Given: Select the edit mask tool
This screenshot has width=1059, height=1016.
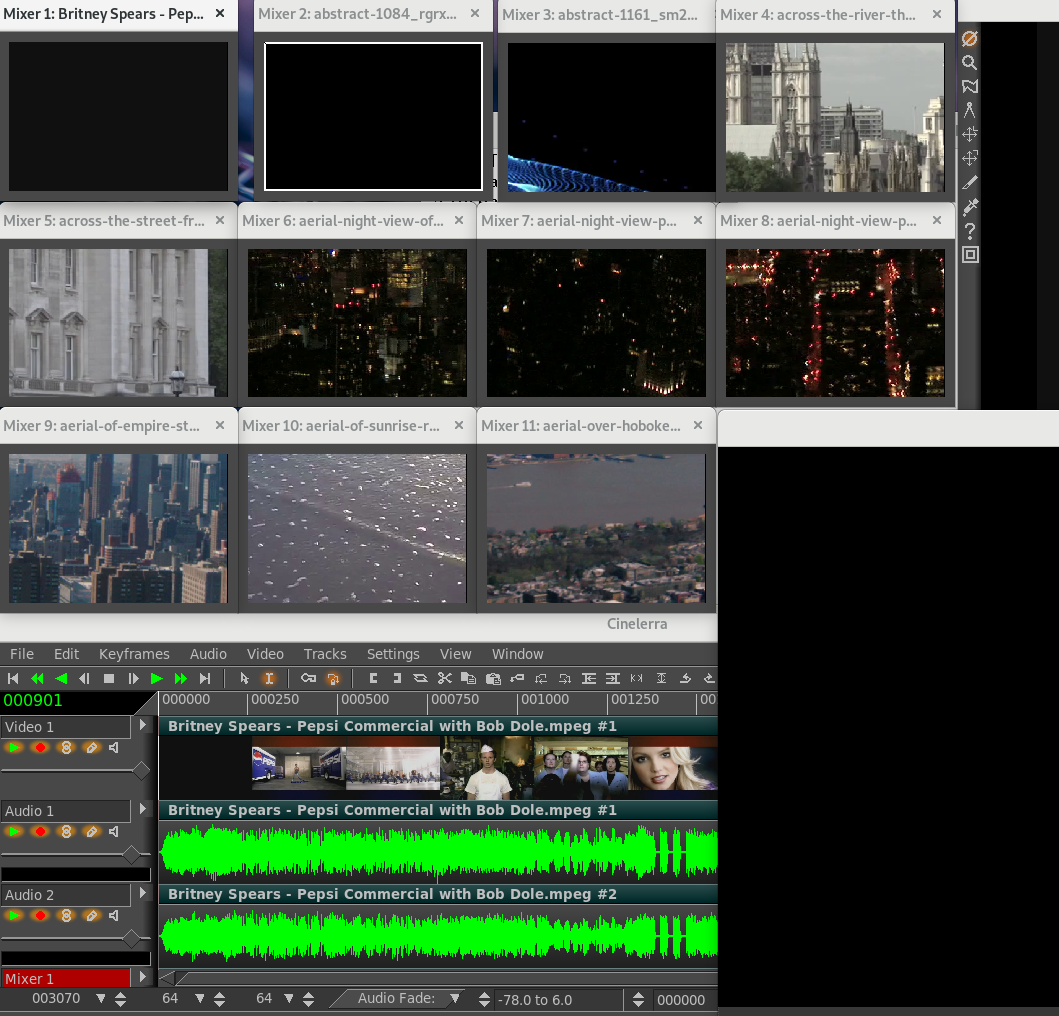Looking at the screenshot, I should tap(969, 86).
